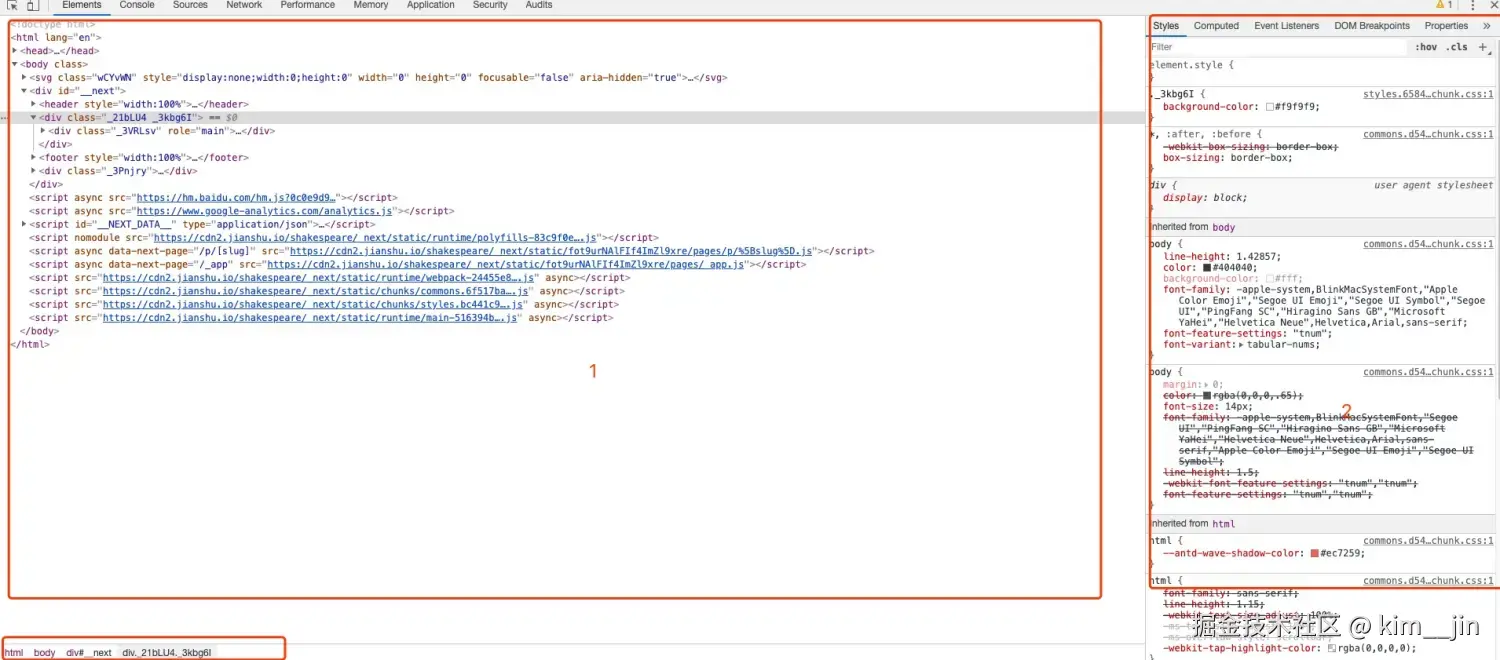Open the hm.baidu.com script link
The height and width of the screenshot is (660, 1500).
click(x=236, y=198)
